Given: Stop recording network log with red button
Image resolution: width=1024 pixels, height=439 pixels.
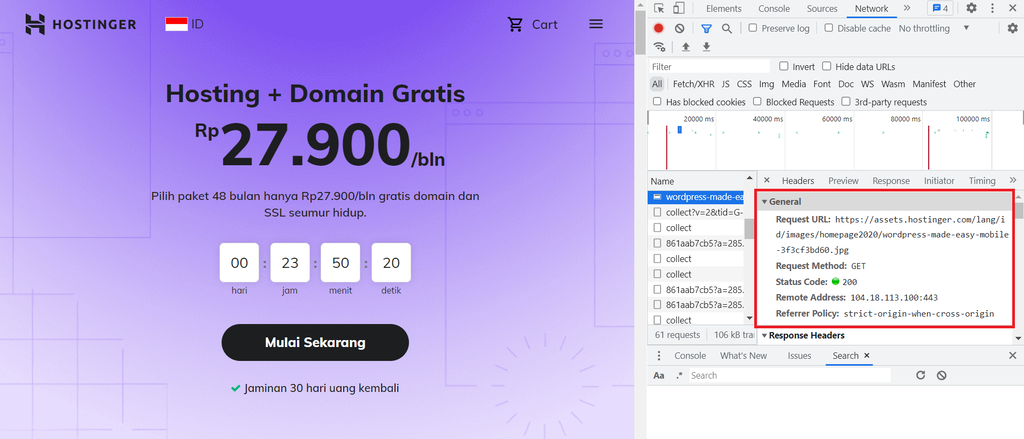Looking at the screenshot, I should click(659, 28).
